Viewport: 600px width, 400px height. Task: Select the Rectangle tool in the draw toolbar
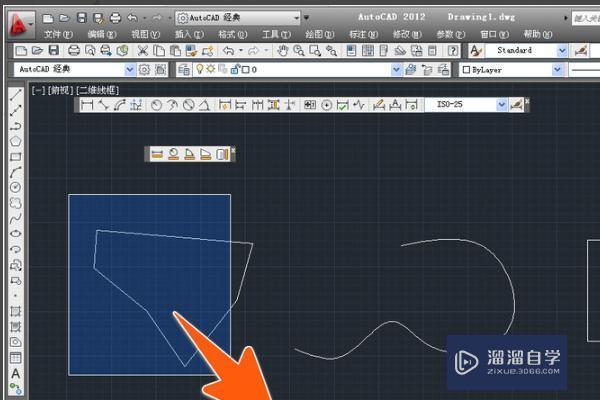coord(15,157)
